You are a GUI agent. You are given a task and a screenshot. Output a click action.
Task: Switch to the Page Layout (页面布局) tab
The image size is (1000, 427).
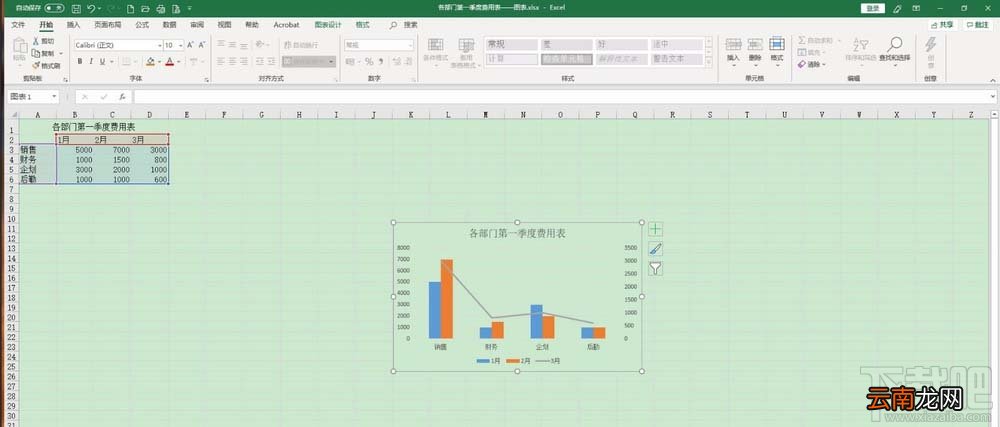pyautogui.click(x=108, y=25)
